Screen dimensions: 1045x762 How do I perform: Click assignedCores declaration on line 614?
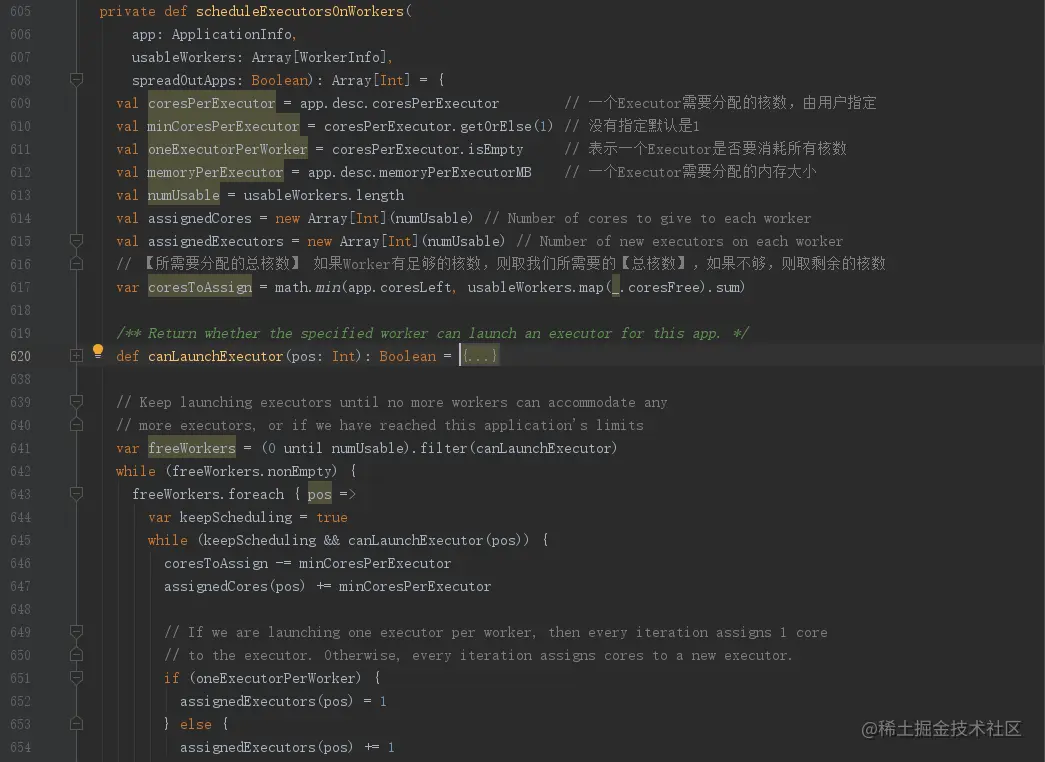200,218
